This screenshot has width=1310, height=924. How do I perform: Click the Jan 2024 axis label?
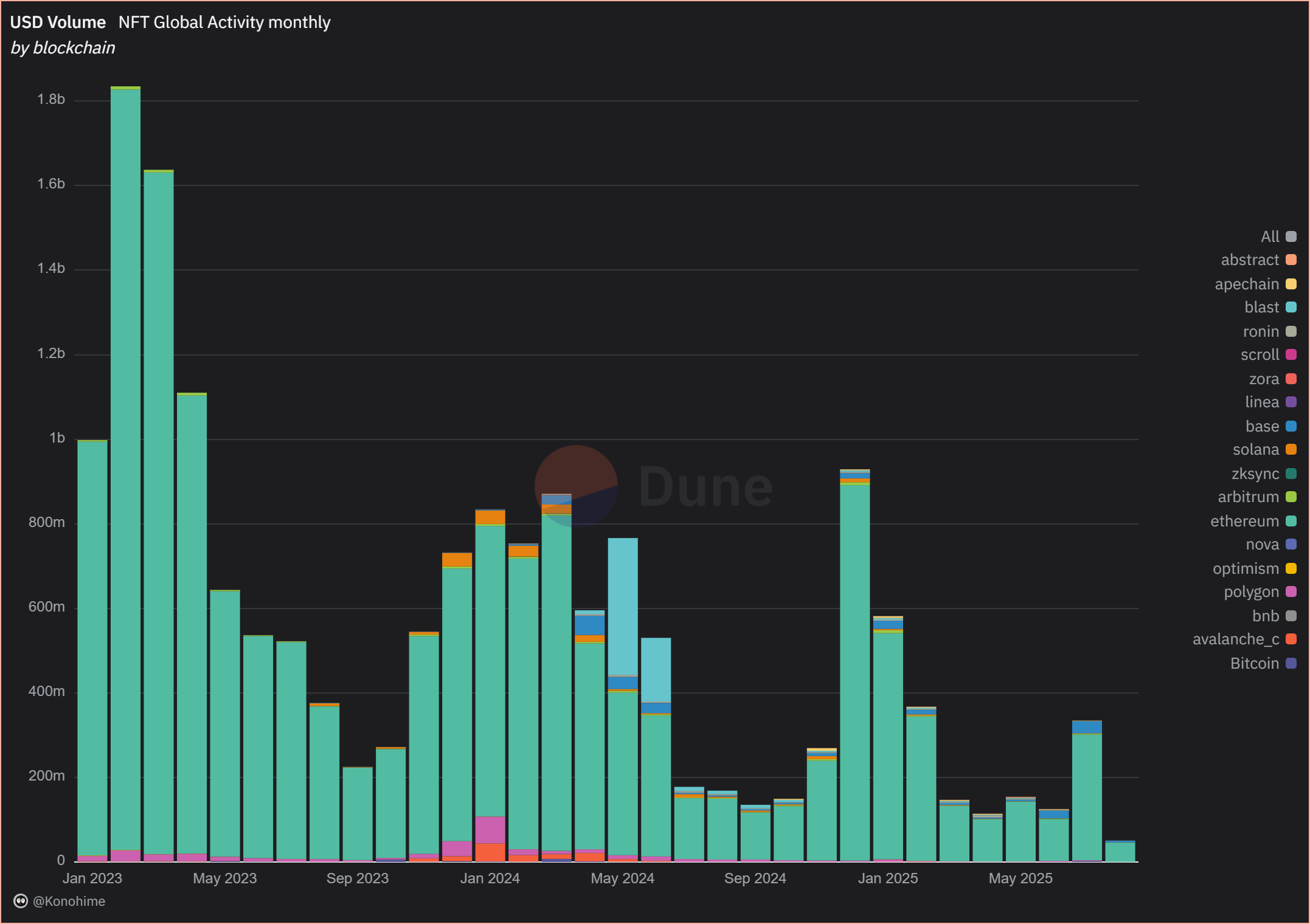click(490, 878)
